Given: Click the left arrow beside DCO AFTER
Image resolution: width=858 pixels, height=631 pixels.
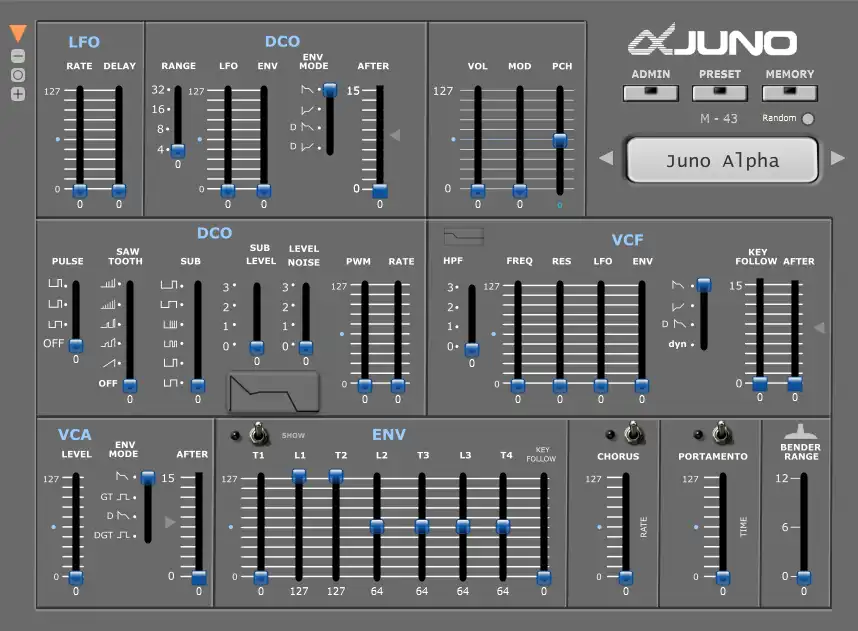Looking at the screenshot, I should tap(395, 135).
